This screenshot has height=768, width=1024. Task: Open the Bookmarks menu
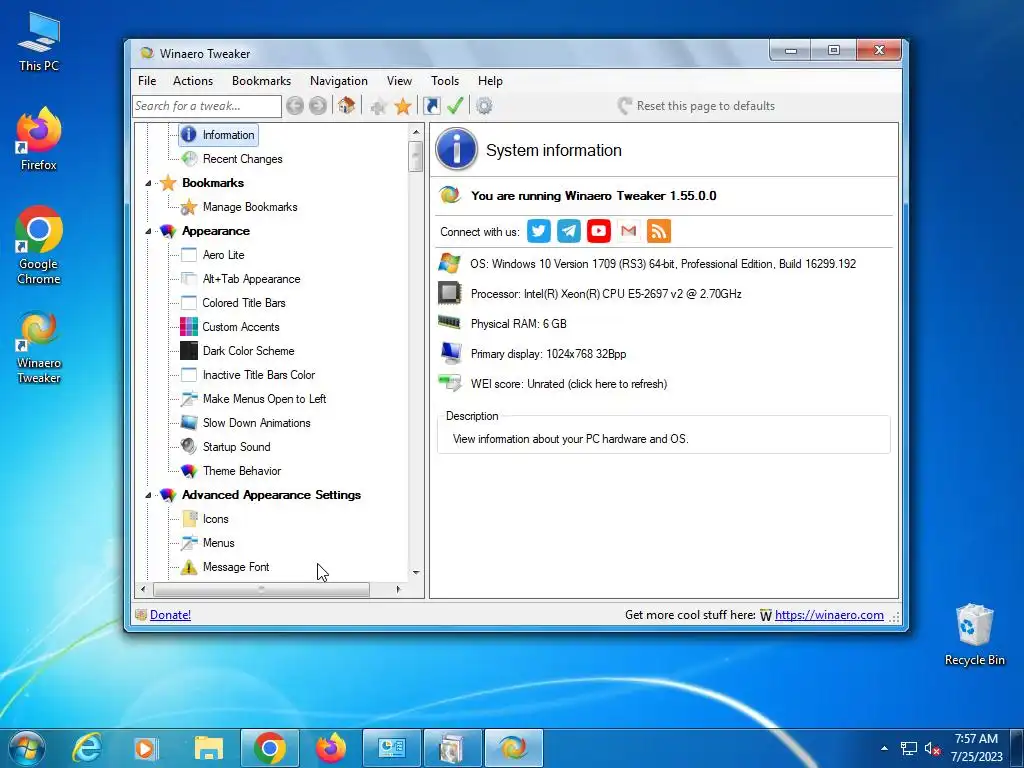click(x=261, y=81)
